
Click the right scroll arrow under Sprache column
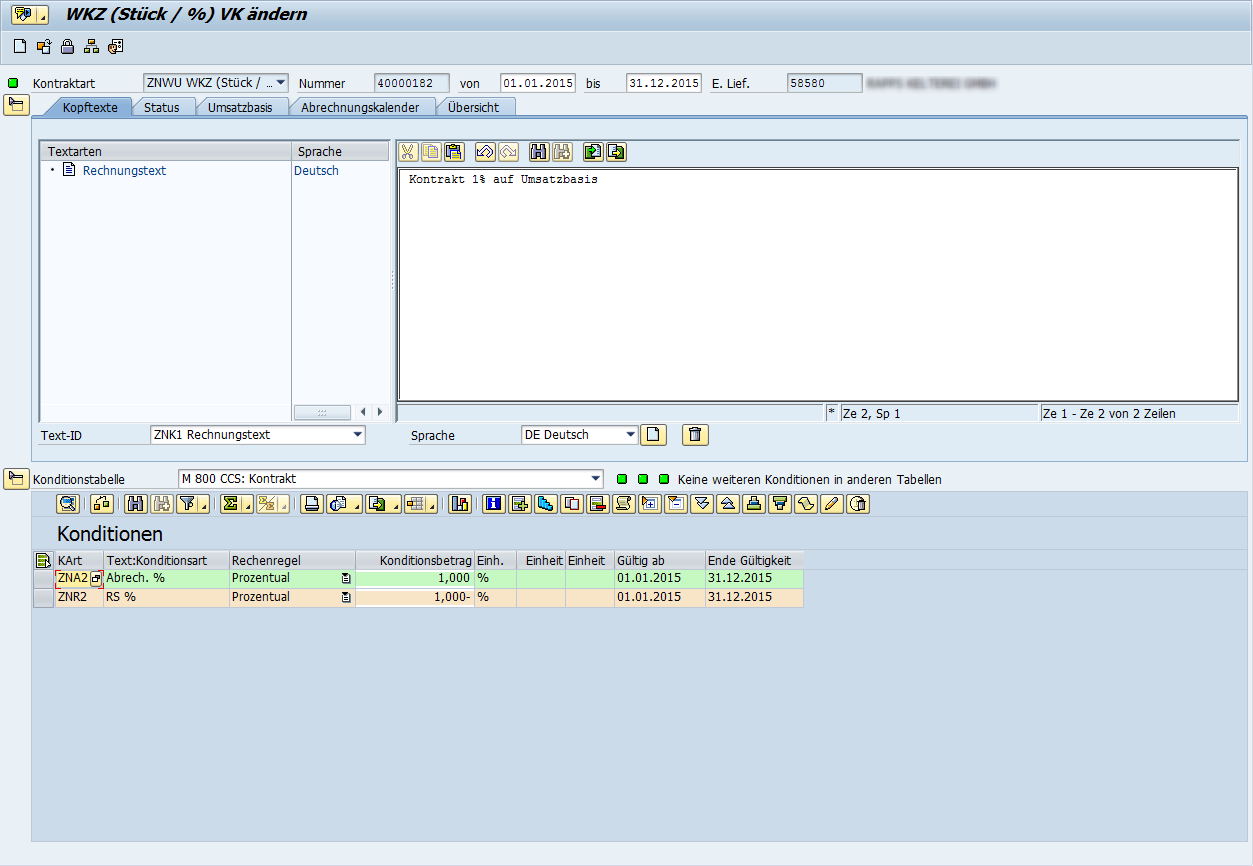379,412
